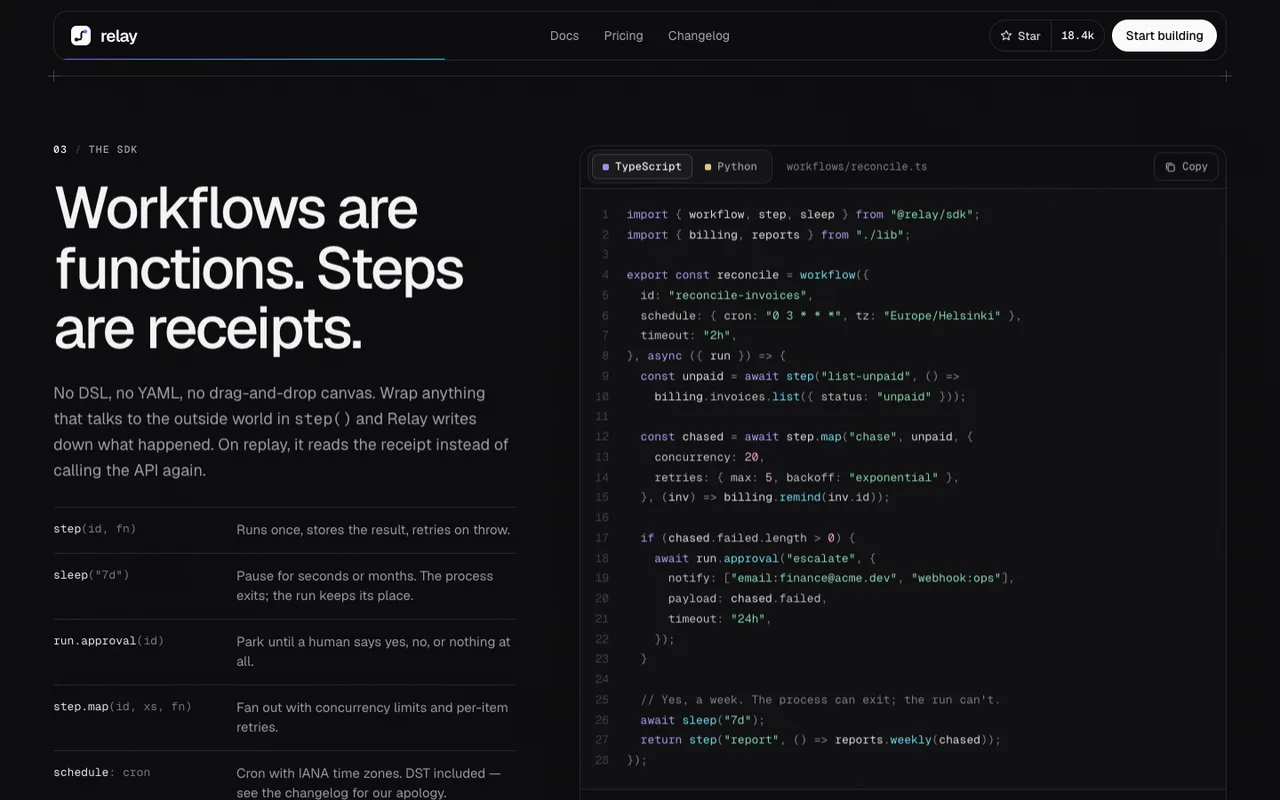Click the step.map(id, xs, fn) label
The width and height of the screenshot is (1280, 800).
(123, 707)
